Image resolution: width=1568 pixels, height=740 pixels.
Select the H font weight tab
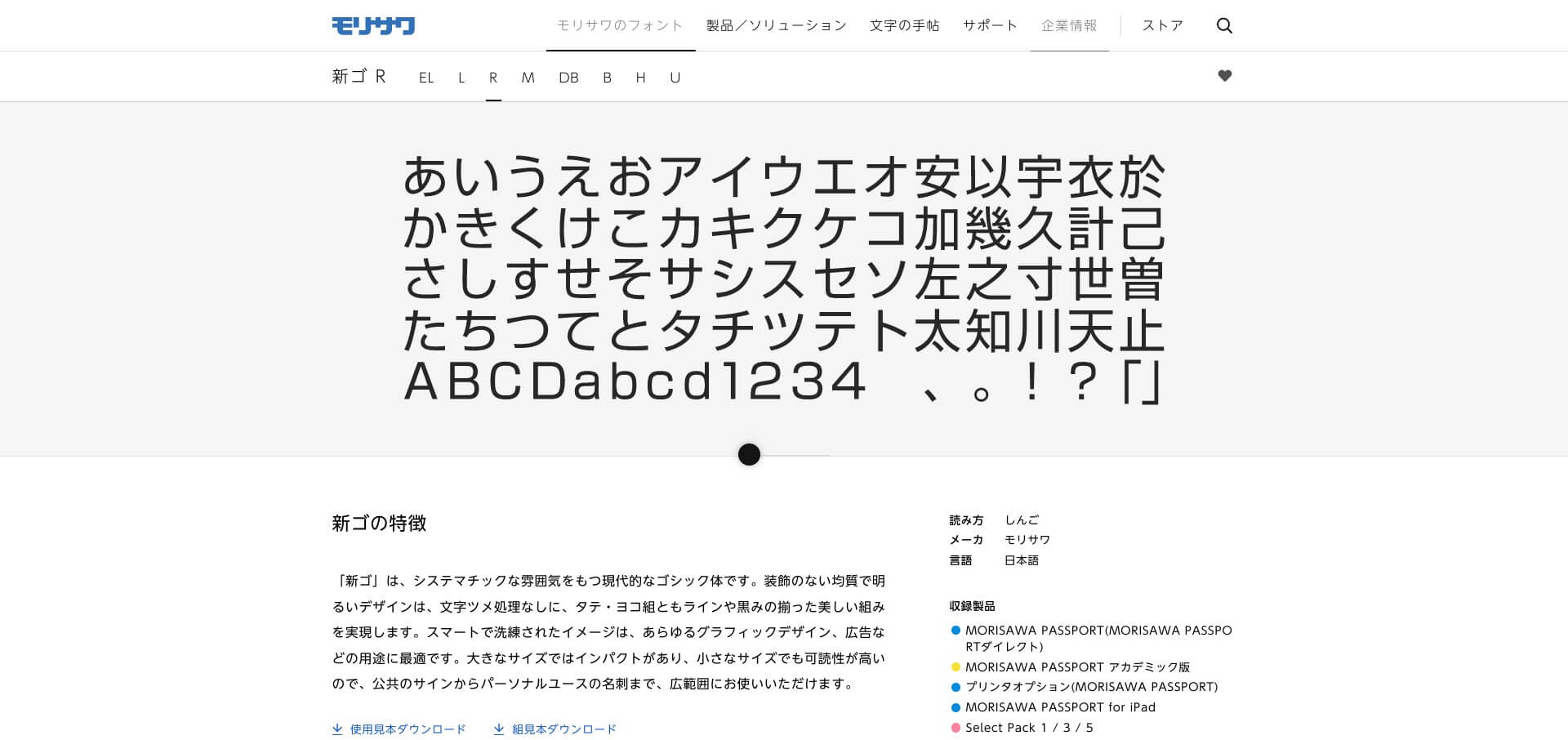(640, 78)
